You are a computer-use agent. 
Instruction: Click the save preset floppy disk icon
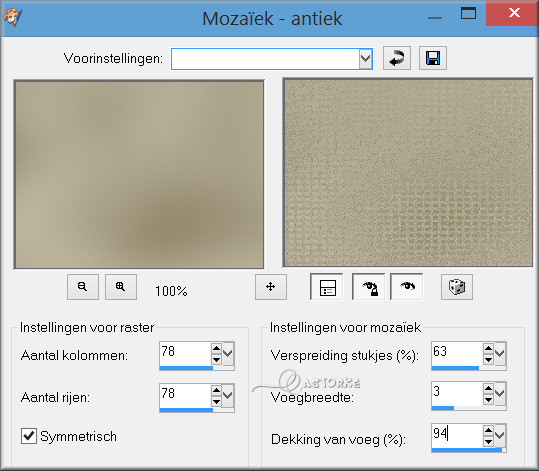433,58
